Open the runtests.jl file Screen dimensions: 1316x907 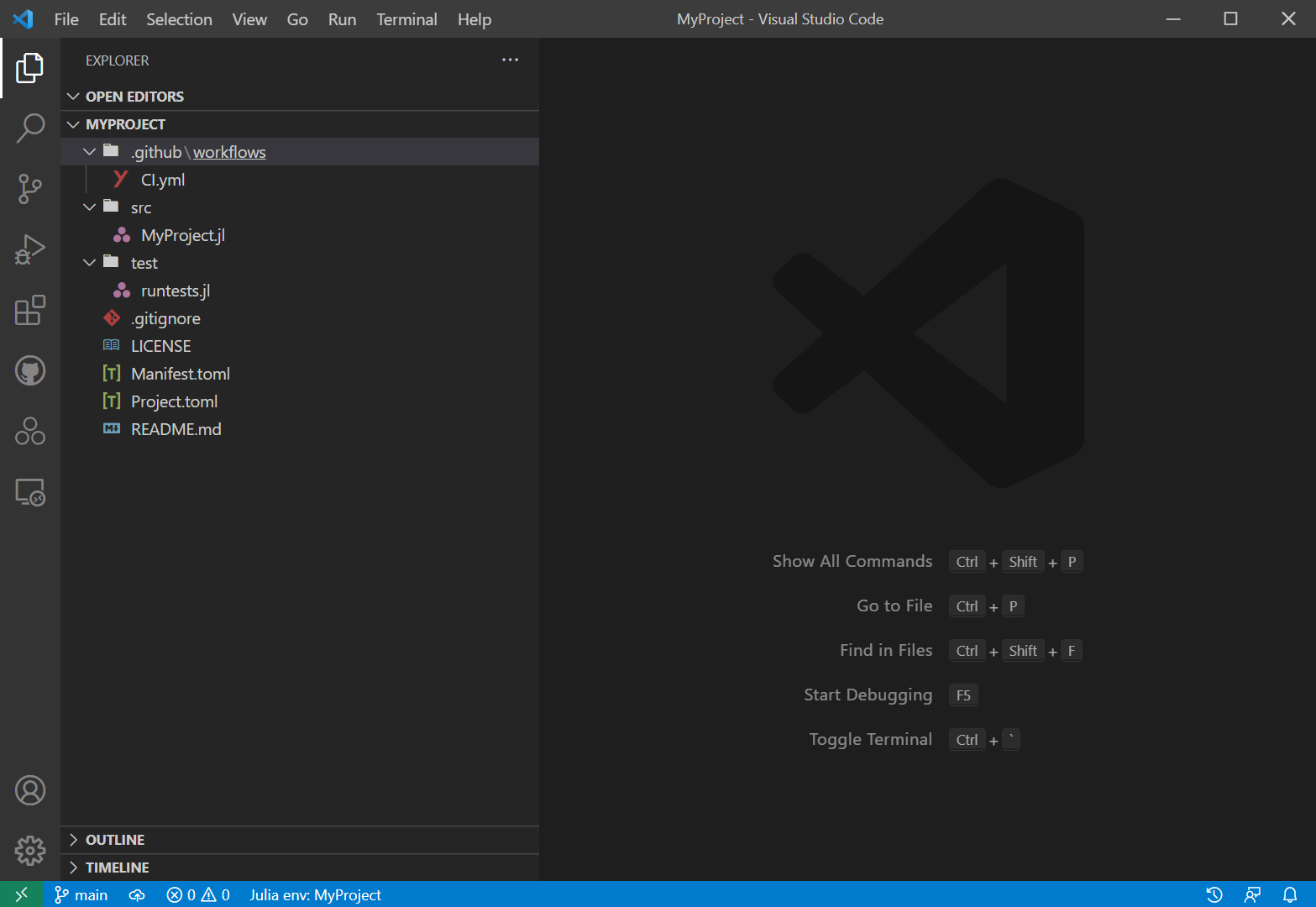point(176,291)
